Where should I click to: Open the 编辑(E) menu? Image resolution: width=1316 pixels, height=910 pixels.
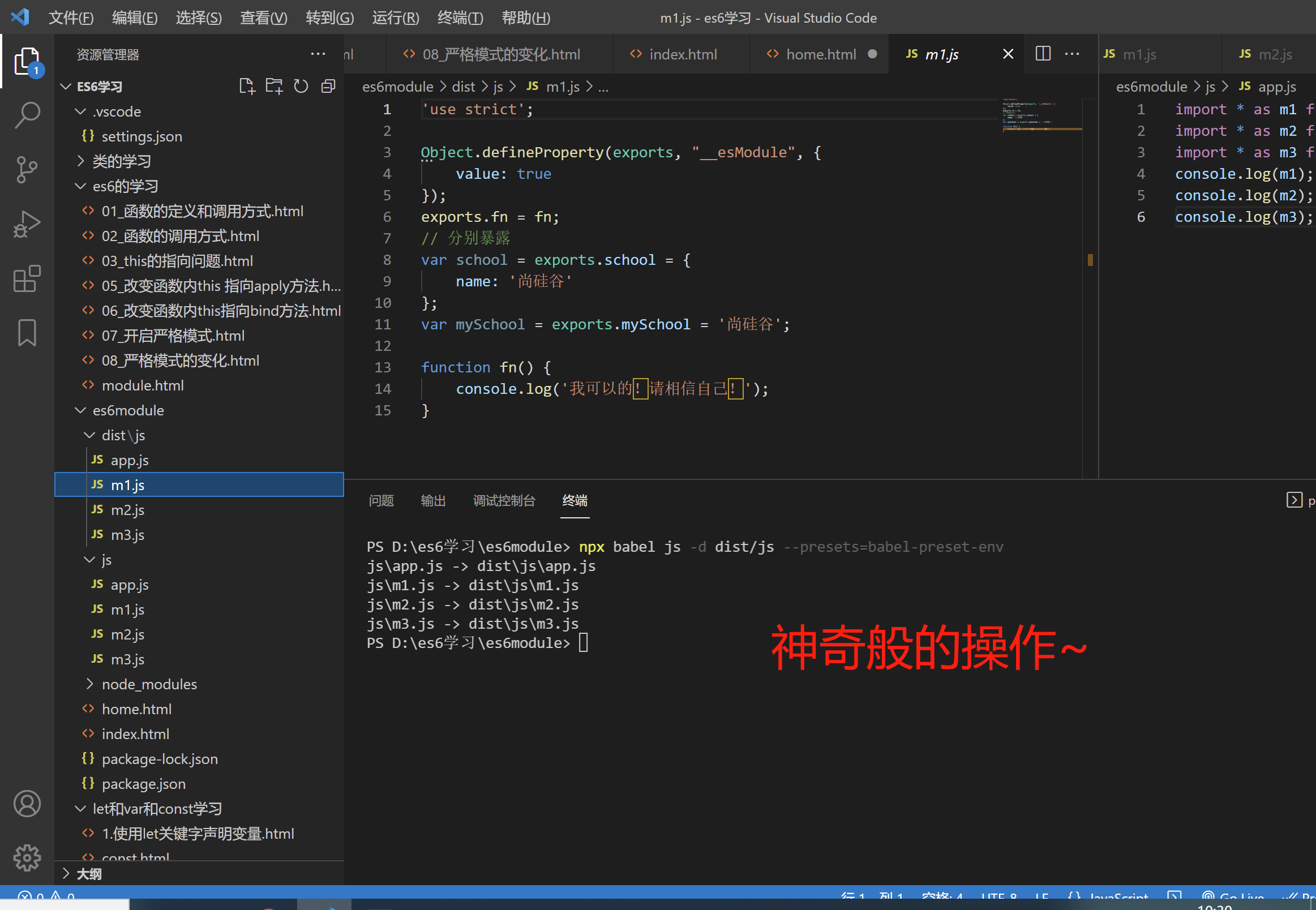pos(135,18)
